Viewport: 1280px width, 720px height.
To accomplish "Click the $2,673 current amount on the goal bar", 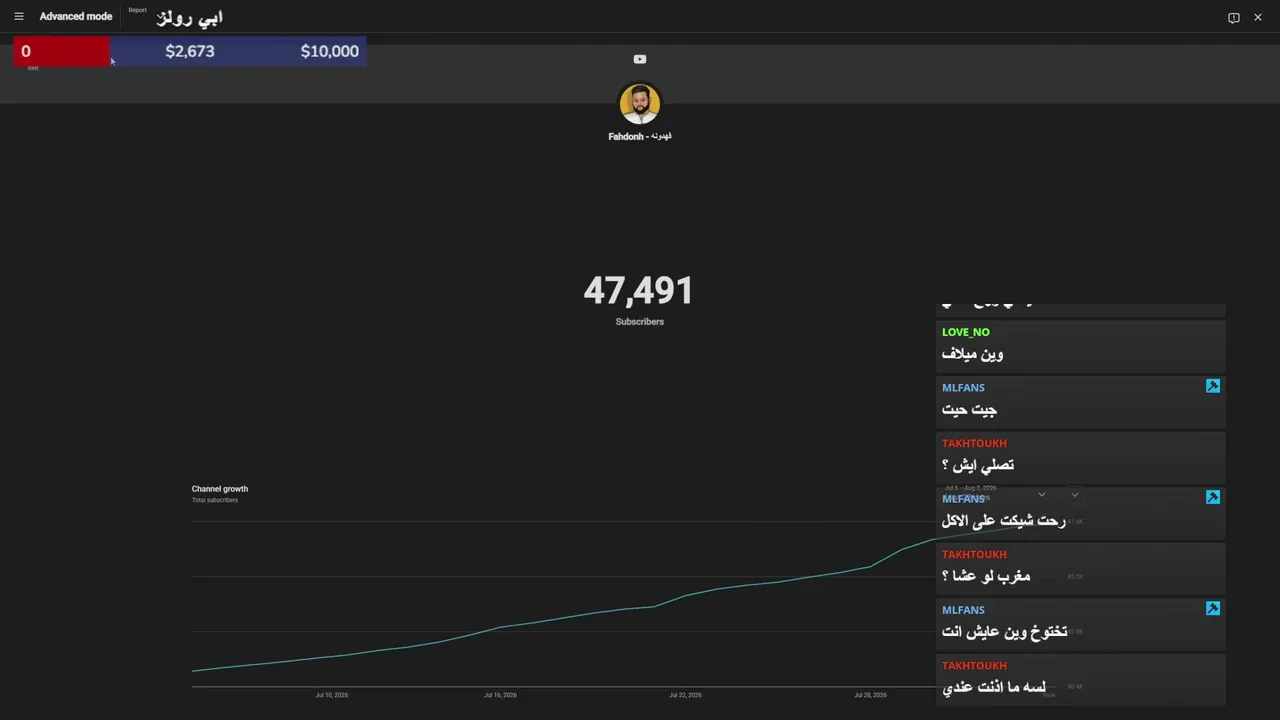I will 190,51.
